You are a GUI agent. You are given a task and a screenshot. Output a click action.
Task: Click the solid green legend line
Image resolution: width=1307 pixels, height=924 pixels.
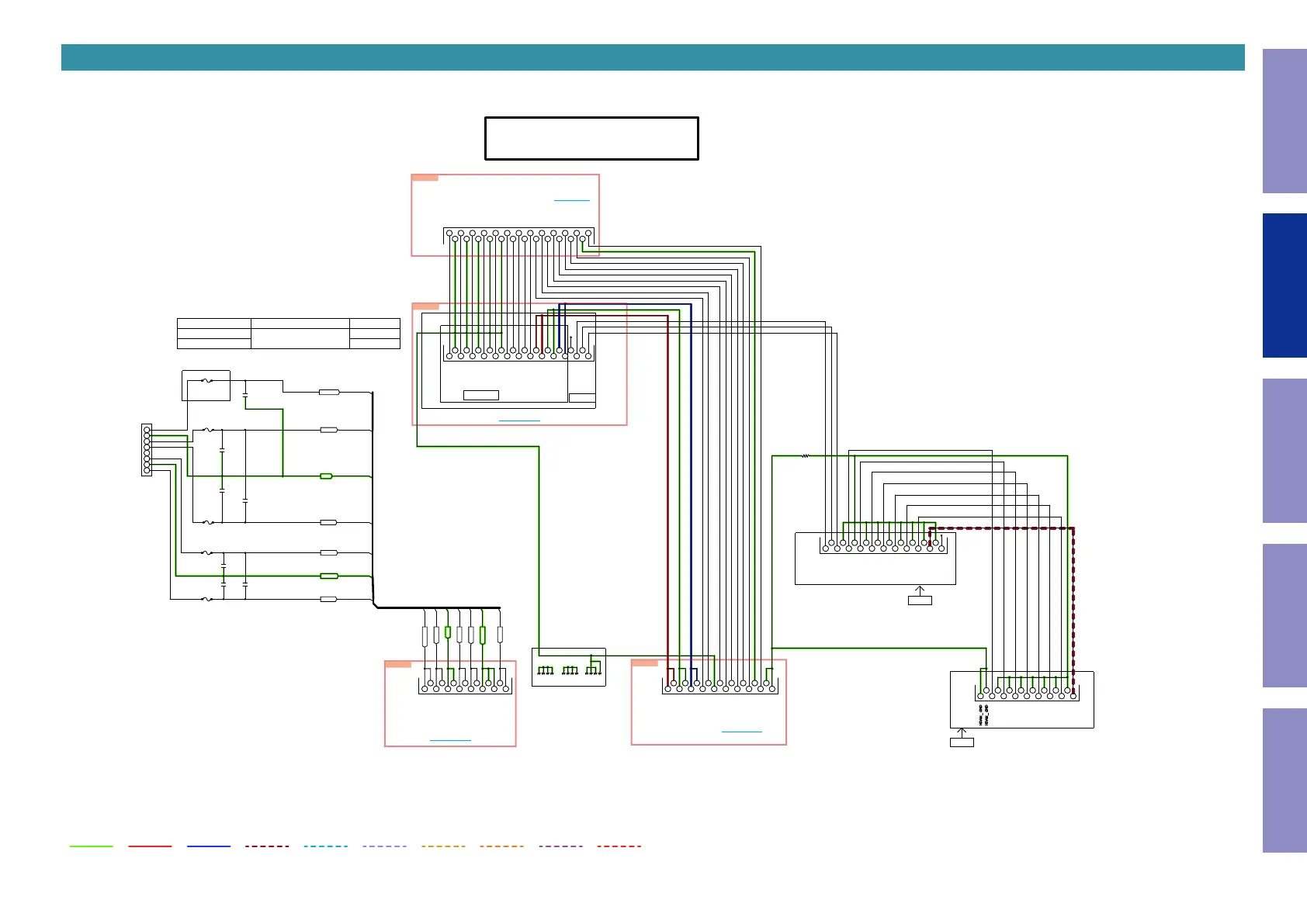92,846
